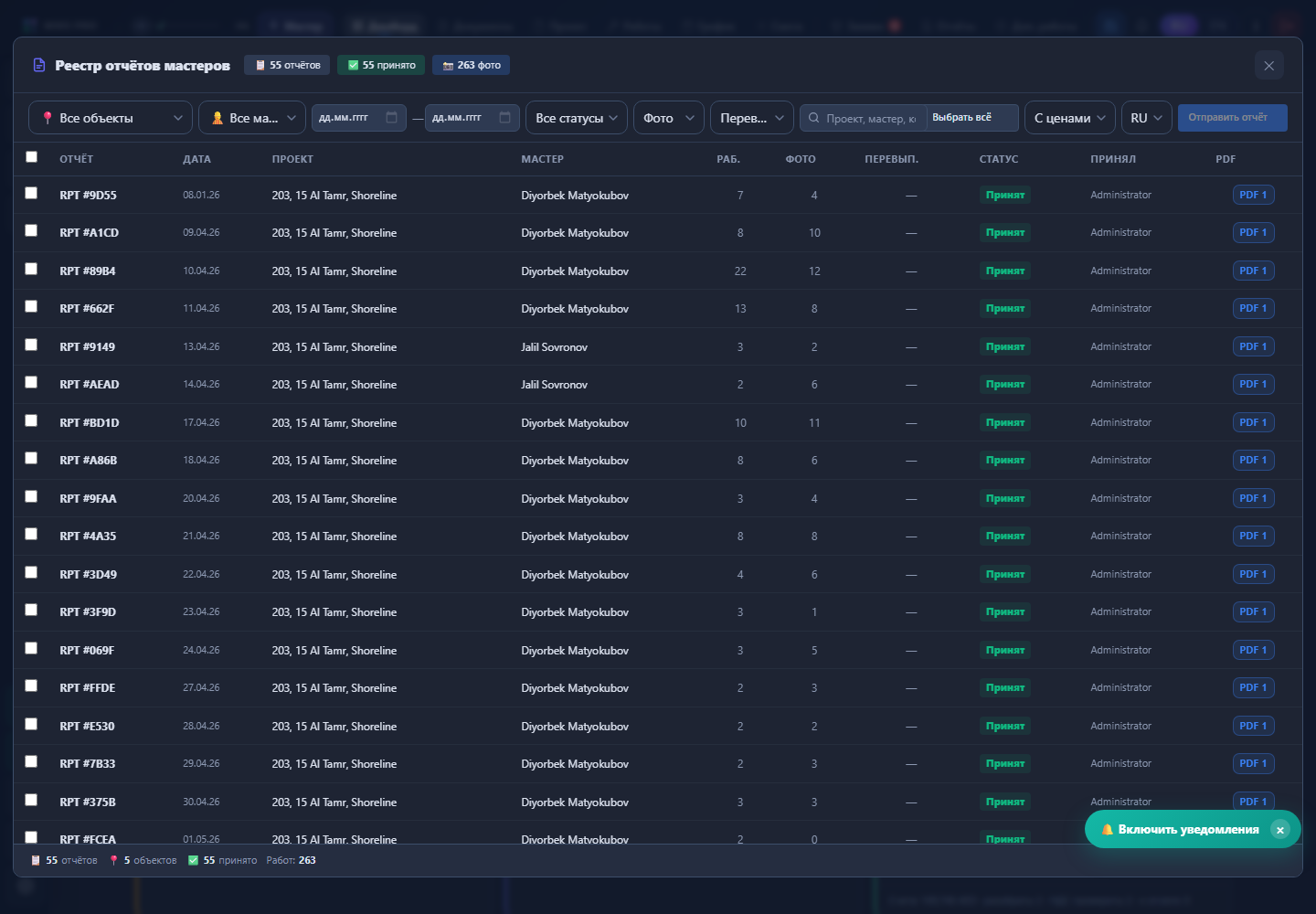Click Работ: 263 in the footer
The height and width of the screenshot is (914, 1316).
pos(291,860)
